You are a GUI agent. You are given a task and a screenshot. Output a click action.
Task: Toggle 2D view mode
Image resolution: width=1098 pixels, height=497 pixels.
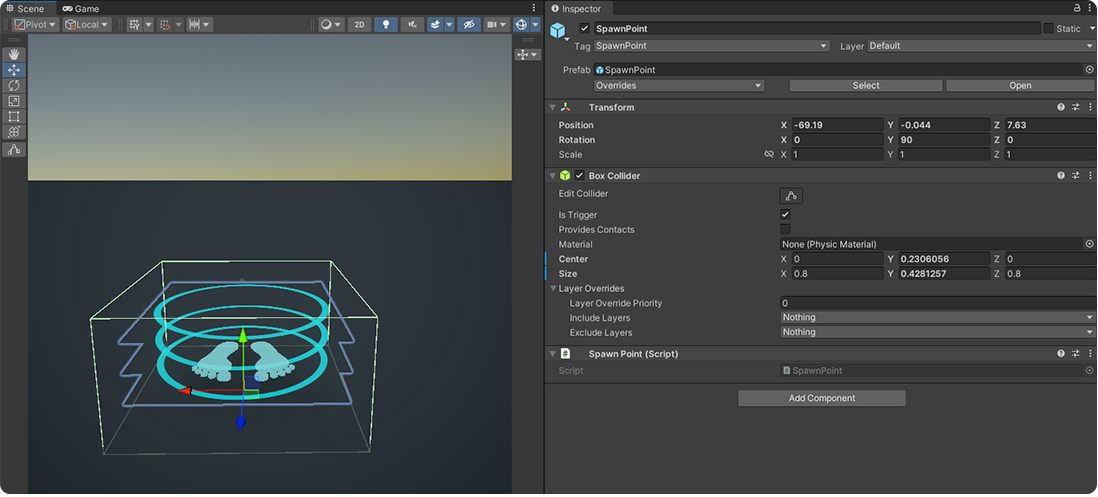coord(360,24)
